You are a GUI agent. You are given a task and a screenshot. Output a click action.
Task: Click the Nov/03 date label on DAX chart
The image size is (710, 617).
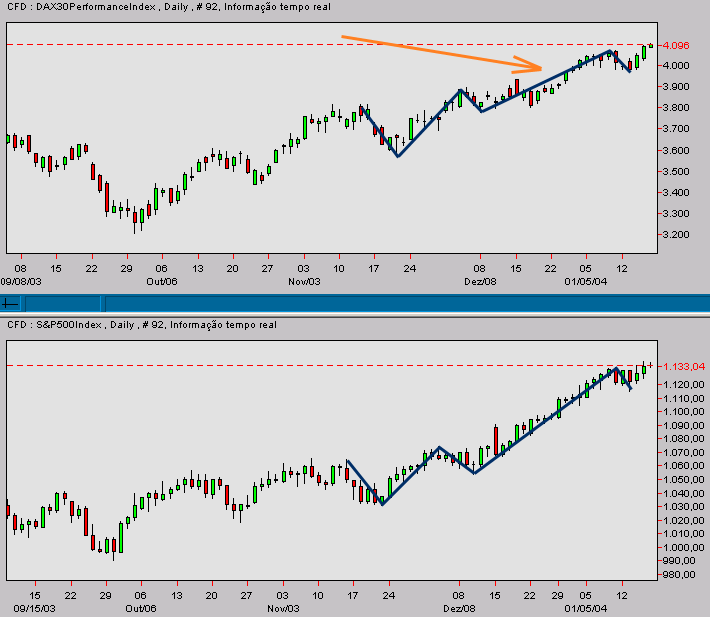[304, 282]
